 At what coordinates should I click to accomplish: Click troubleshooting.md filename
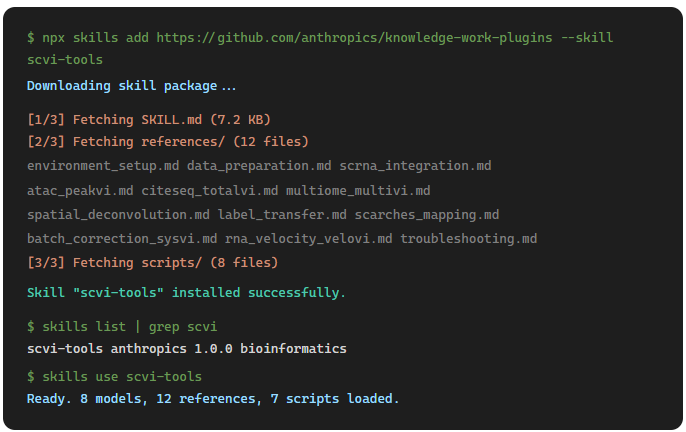[469, 239]
